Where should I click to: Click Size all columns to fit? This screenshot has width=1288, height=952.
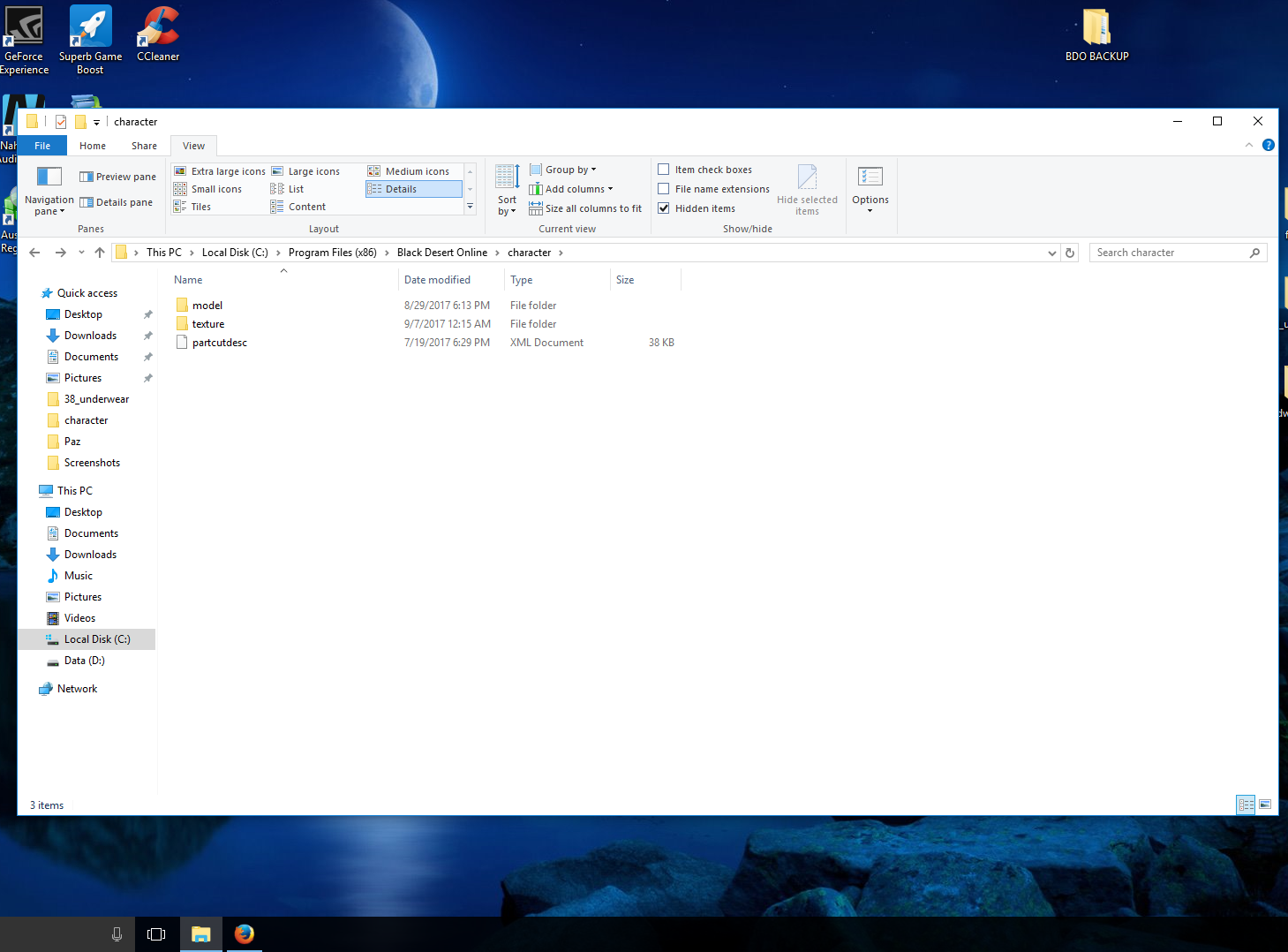click(592, 208)
